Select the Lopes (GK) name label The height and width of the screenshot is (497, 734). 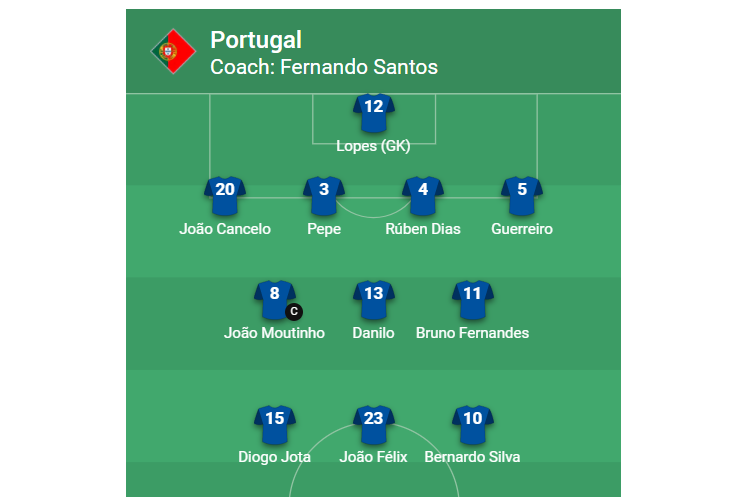coord(373,146)
